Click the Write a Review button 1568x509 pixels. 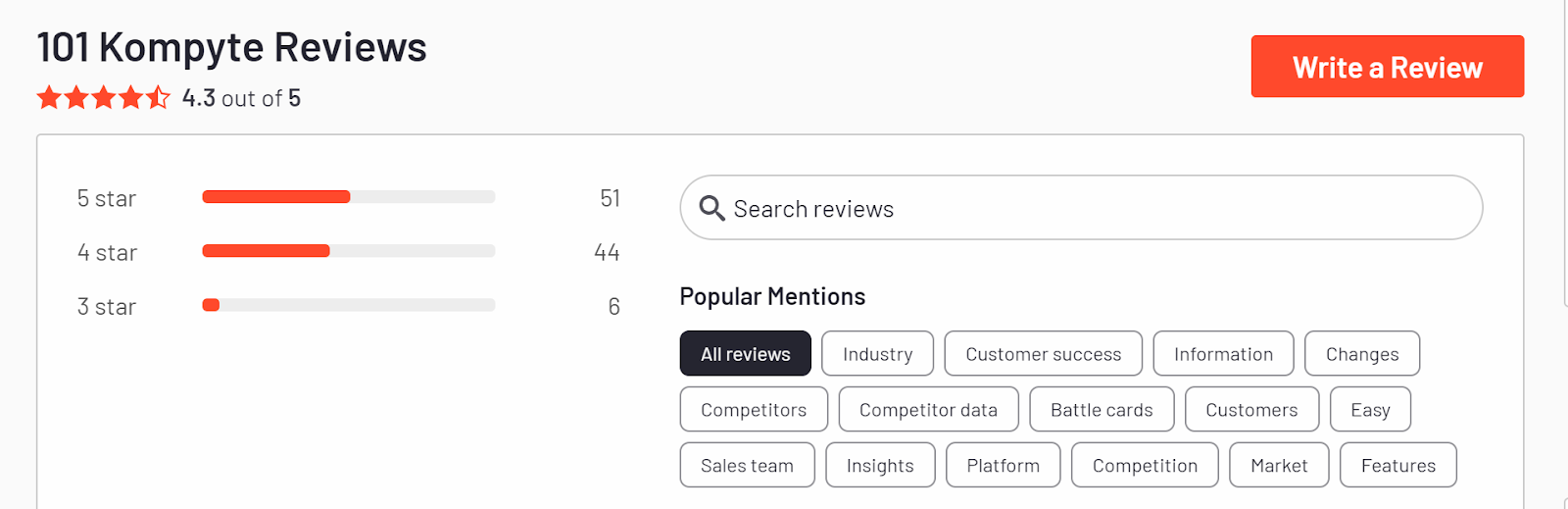pos(1387,67)
